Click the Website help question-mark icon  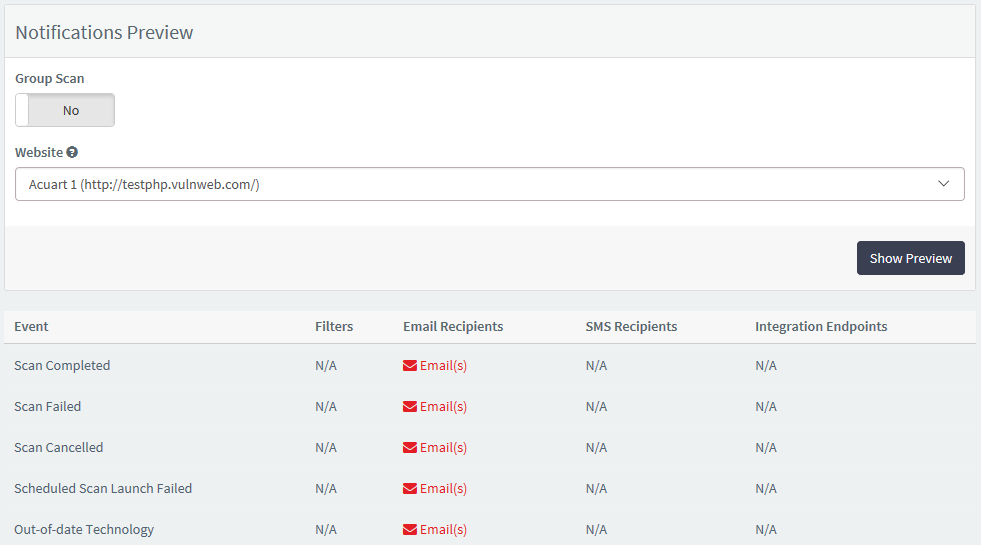pos(72,152)
